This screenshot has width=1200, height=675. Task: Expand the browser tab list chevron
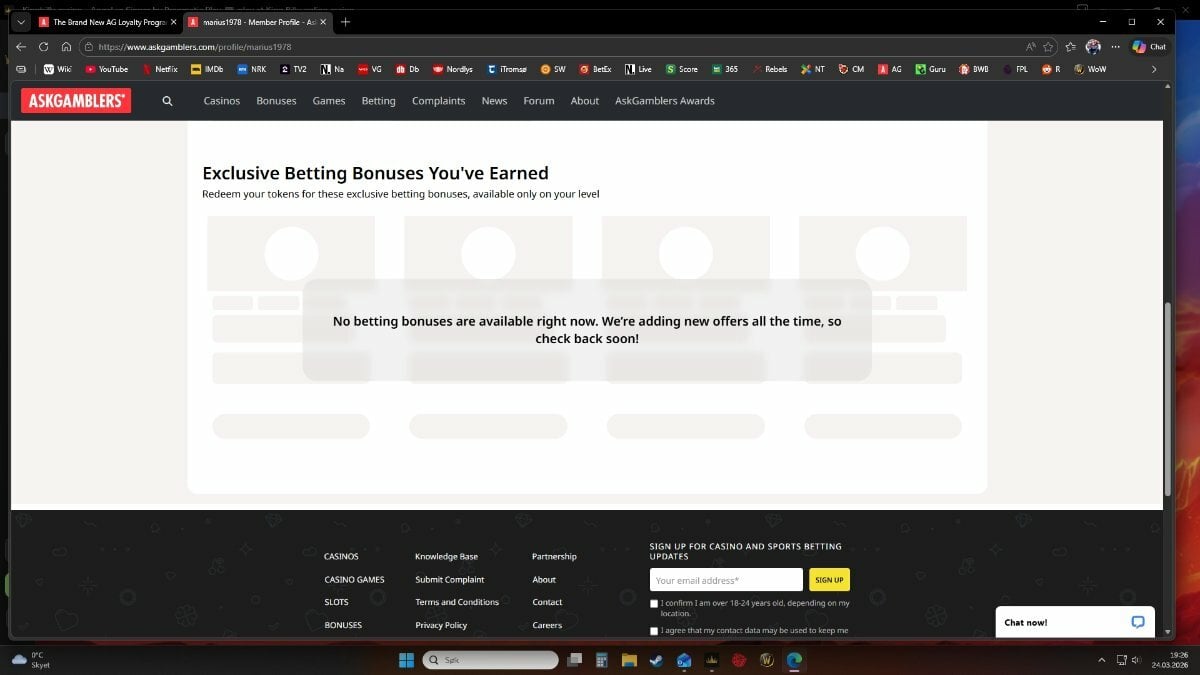pos(21,22)
